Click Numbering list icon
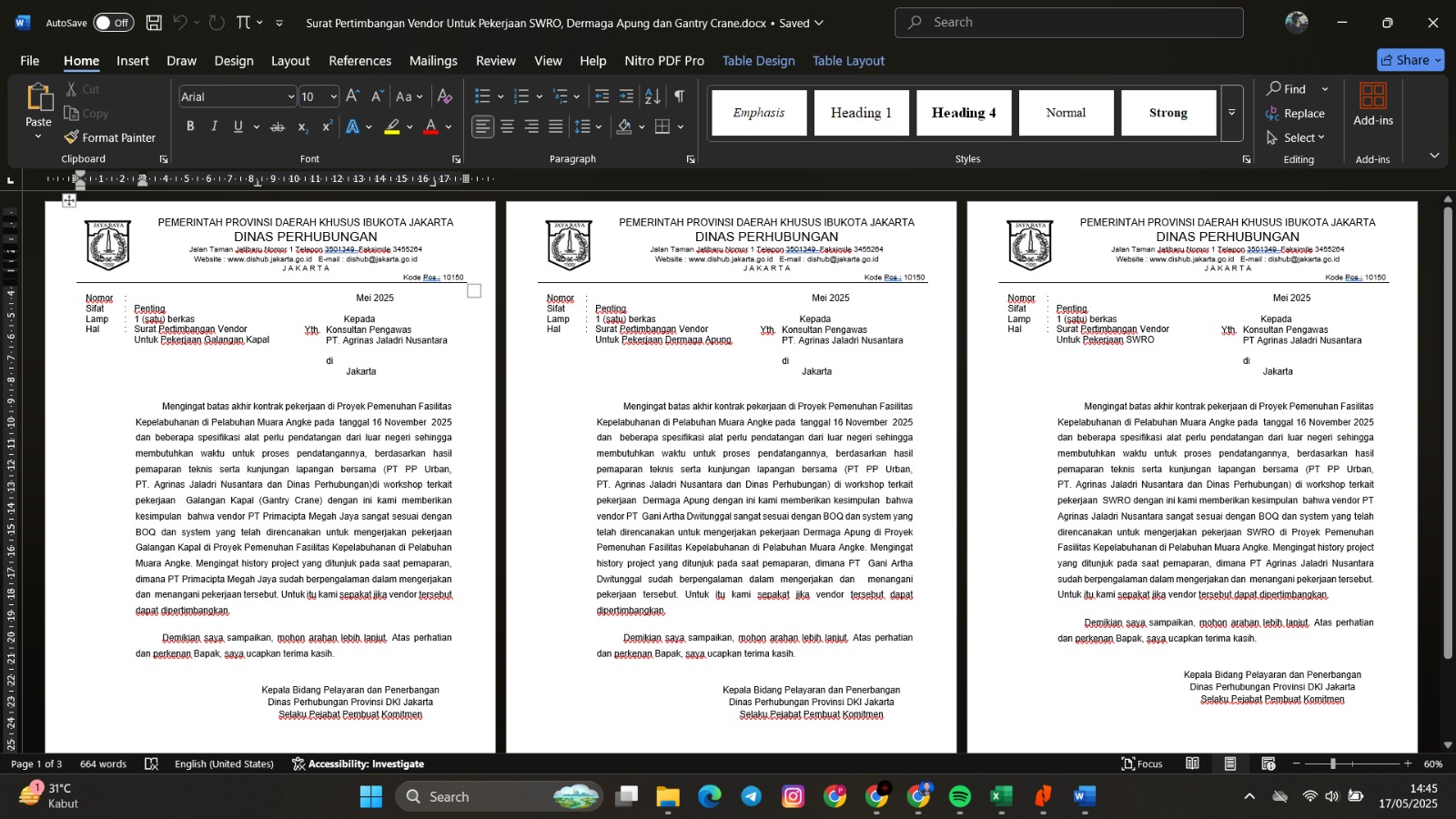This screenshot has width=1456, height=819. (x=521, y=96)
